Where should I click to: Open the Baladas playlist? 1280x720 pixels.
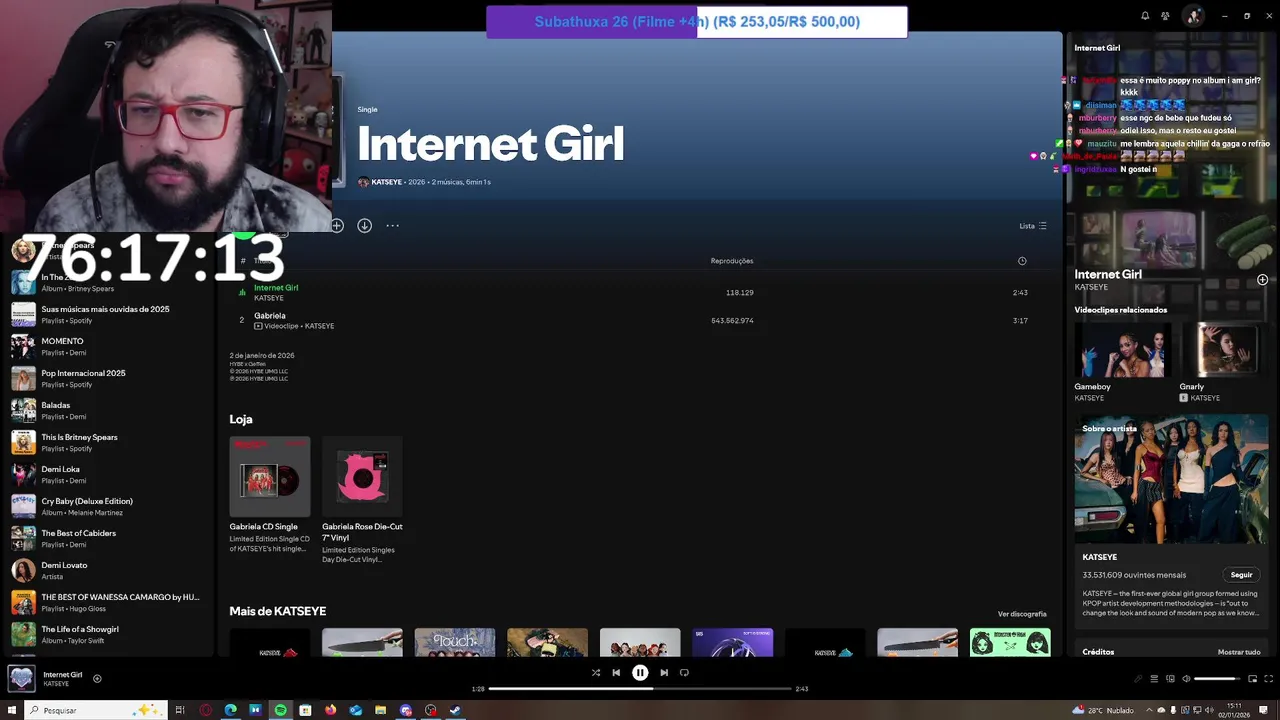tap(105, 410)
